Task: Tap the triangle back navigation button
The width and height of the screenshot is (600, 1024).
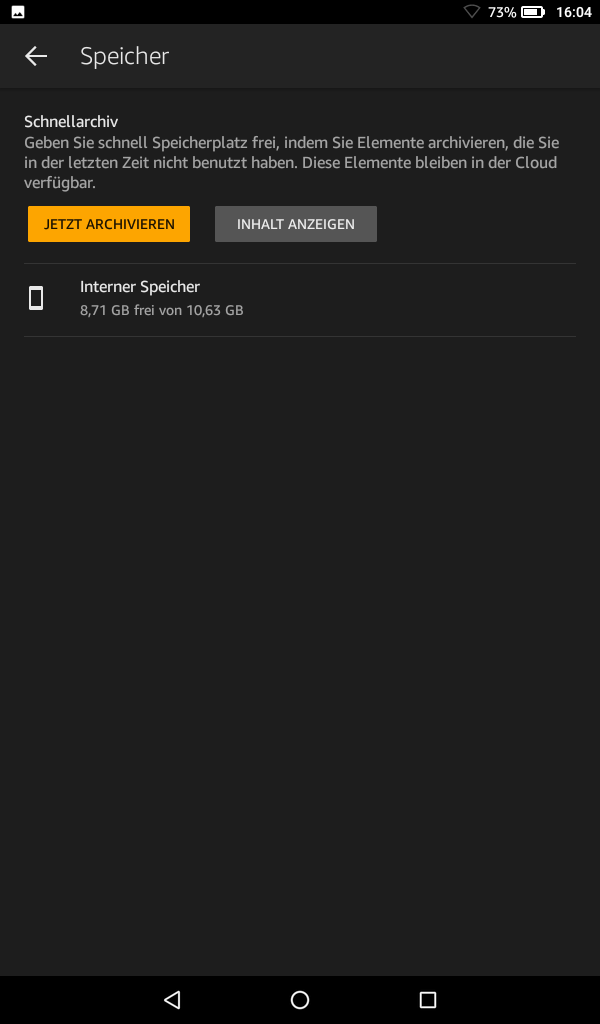Action: tap(172, 999)
